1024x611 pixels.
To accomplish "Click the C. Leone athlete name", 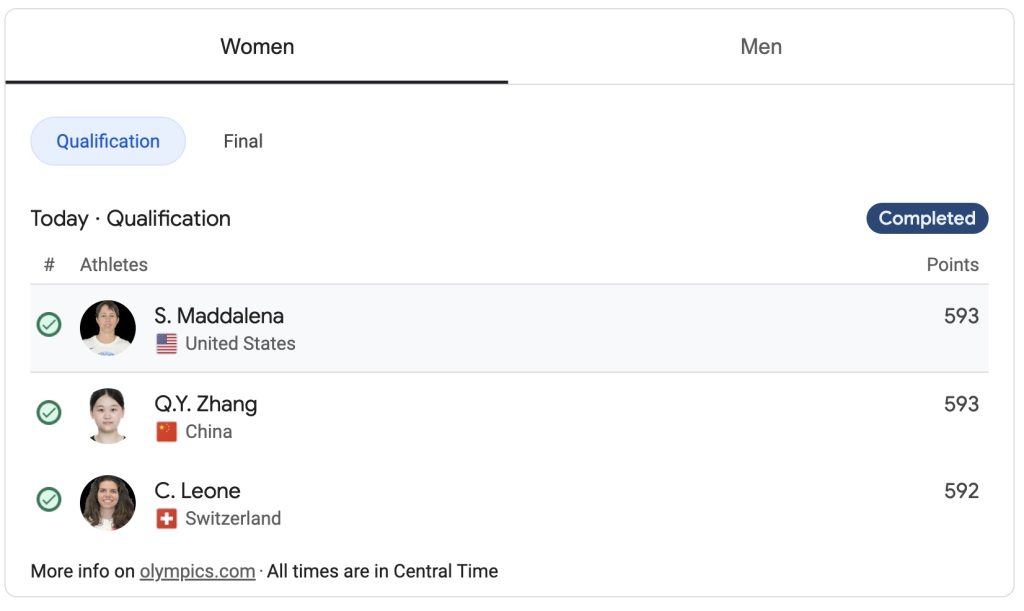I will [197, 491].
